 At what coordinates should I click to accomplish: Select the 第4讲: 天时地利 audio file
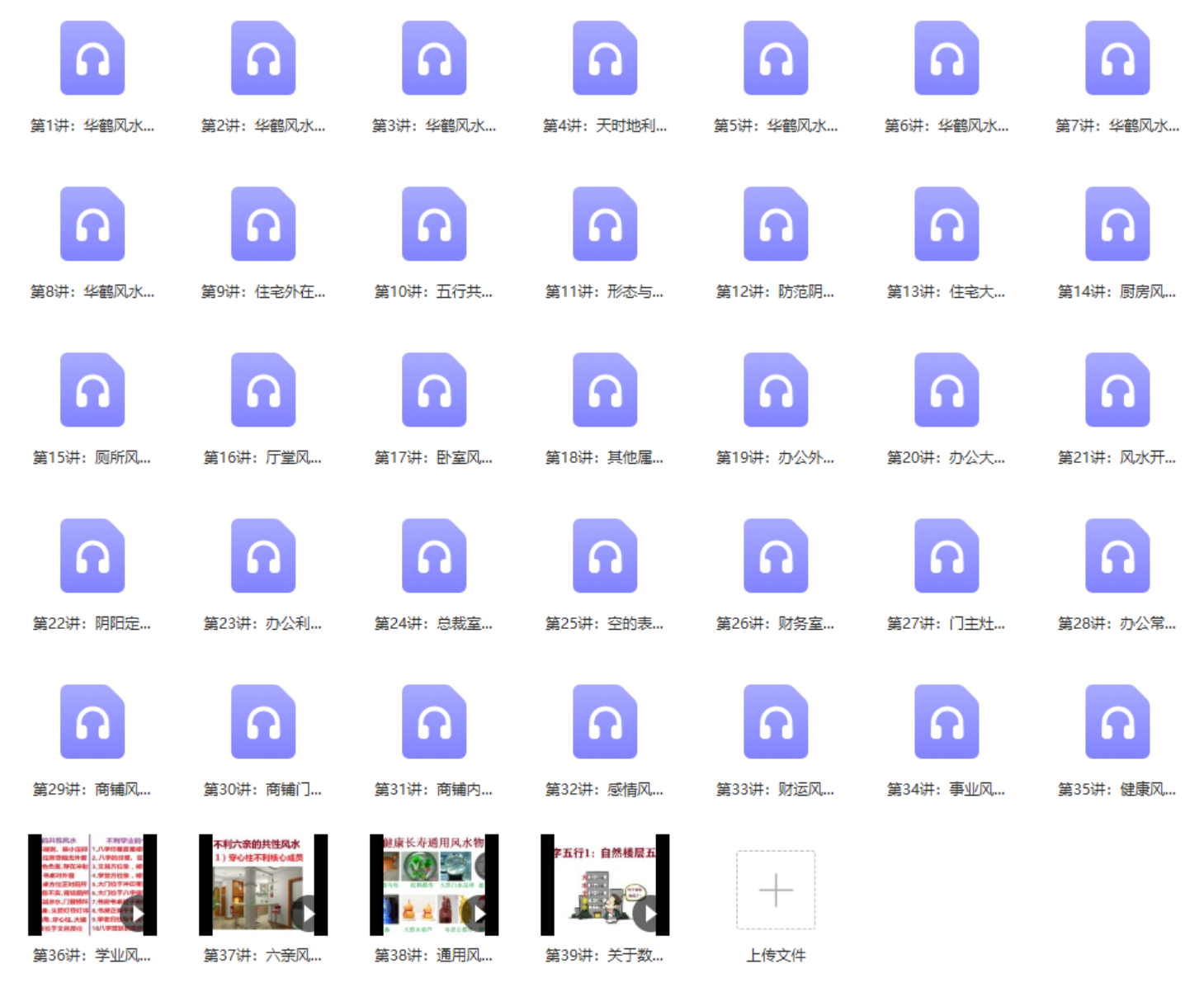click(x=605, y=59)
